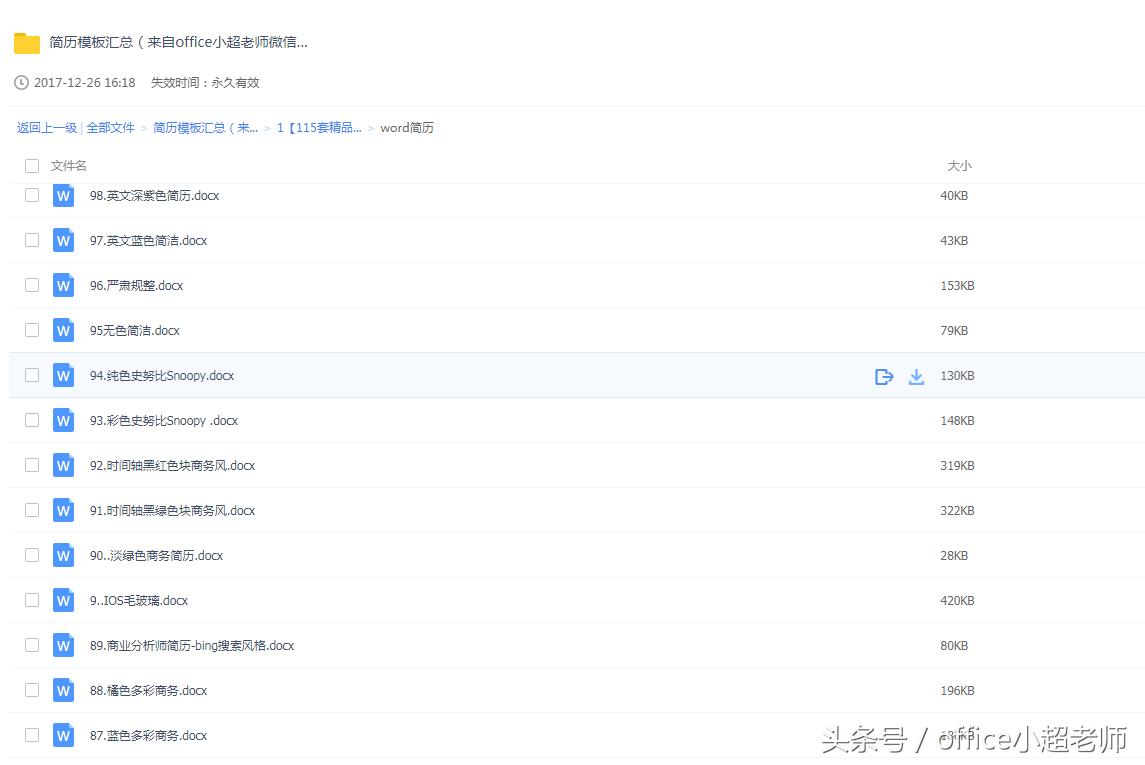This screenshot has height=765, width=1145.
Task: Open 89.商业分析师简历-bing搜索风格.docx
Action: [x=186, y=645]
